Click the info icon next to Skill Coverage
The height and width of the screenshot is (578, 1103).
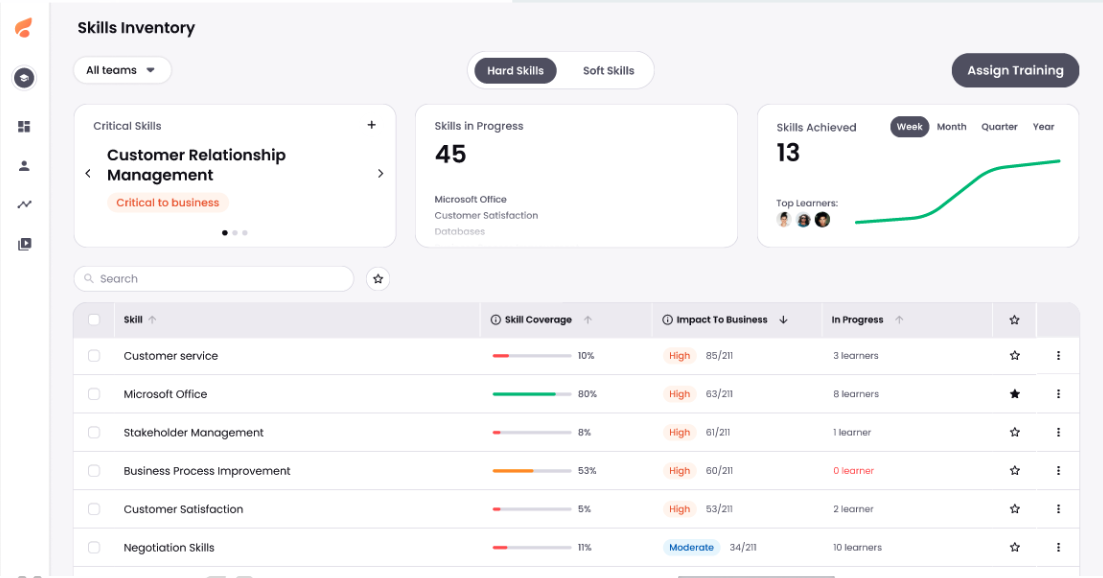tap(494, 319)
